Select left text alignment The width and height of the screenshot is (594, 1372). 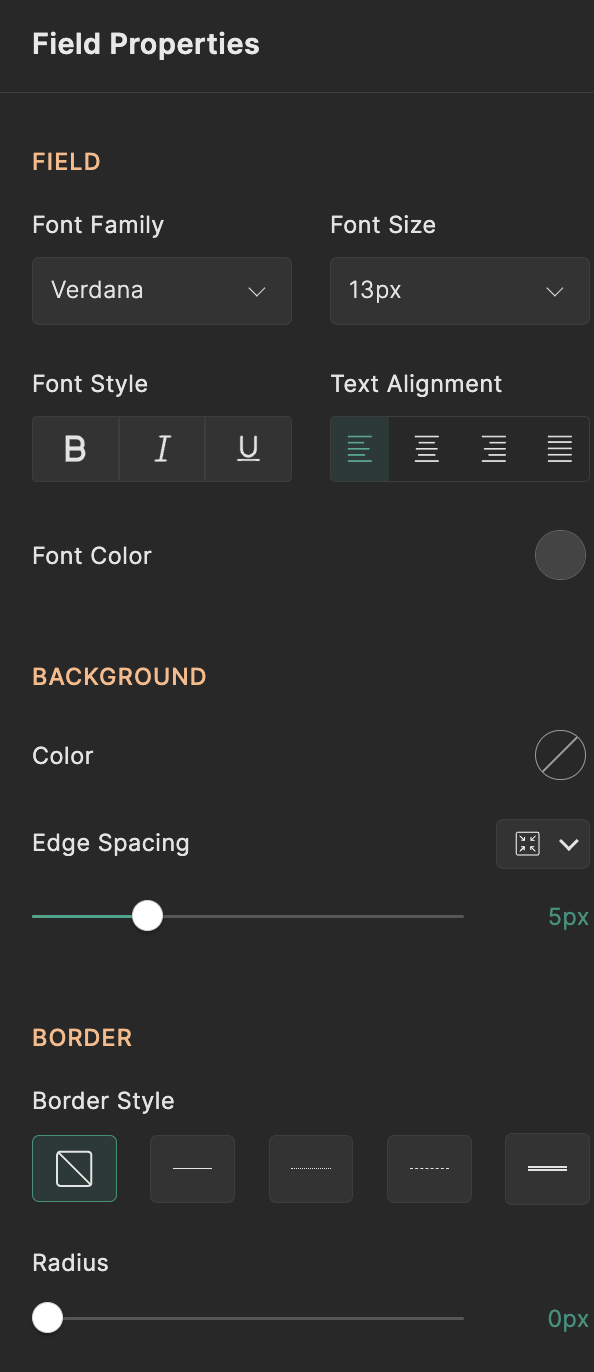[x=360, y=449]
